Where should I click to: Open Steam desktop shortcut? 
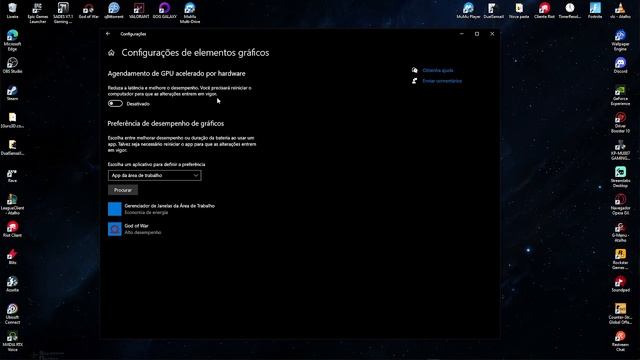[x=12, y=93]
